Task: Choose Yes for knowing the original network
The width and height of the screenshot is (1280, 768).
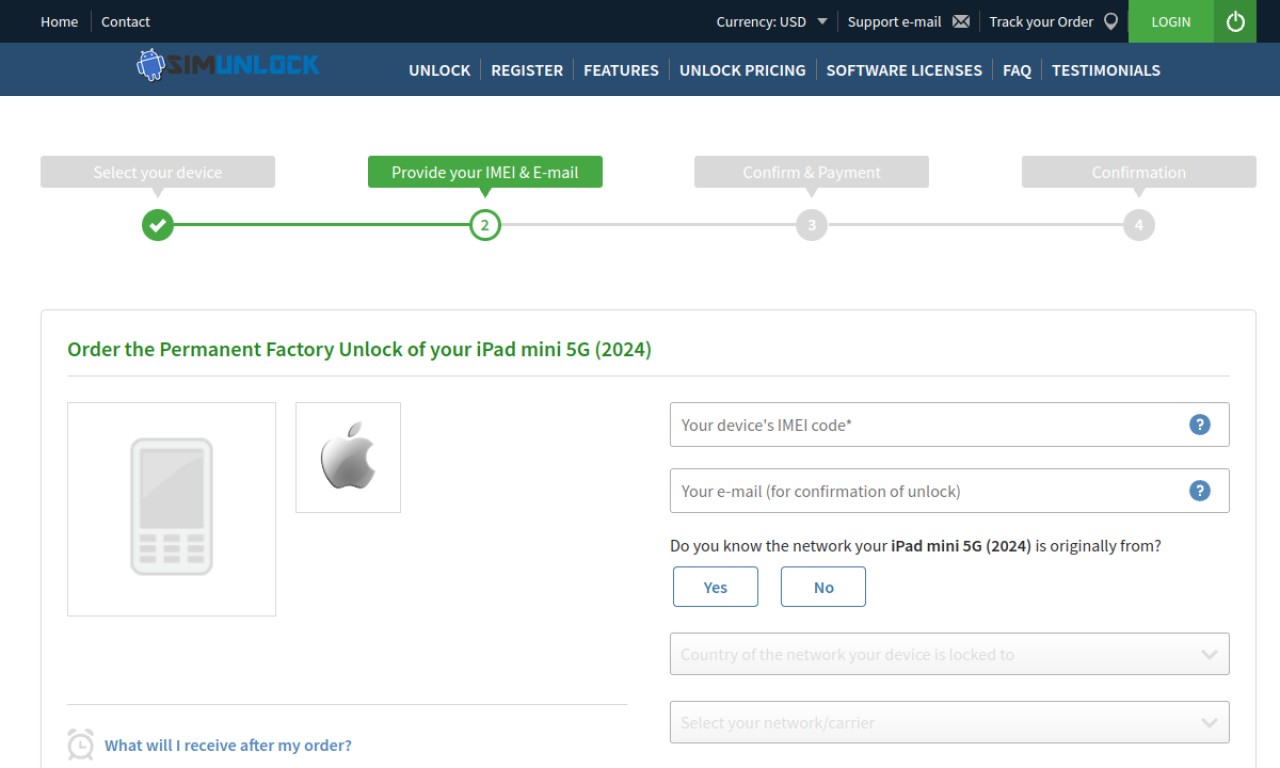Action: point(715,587)
